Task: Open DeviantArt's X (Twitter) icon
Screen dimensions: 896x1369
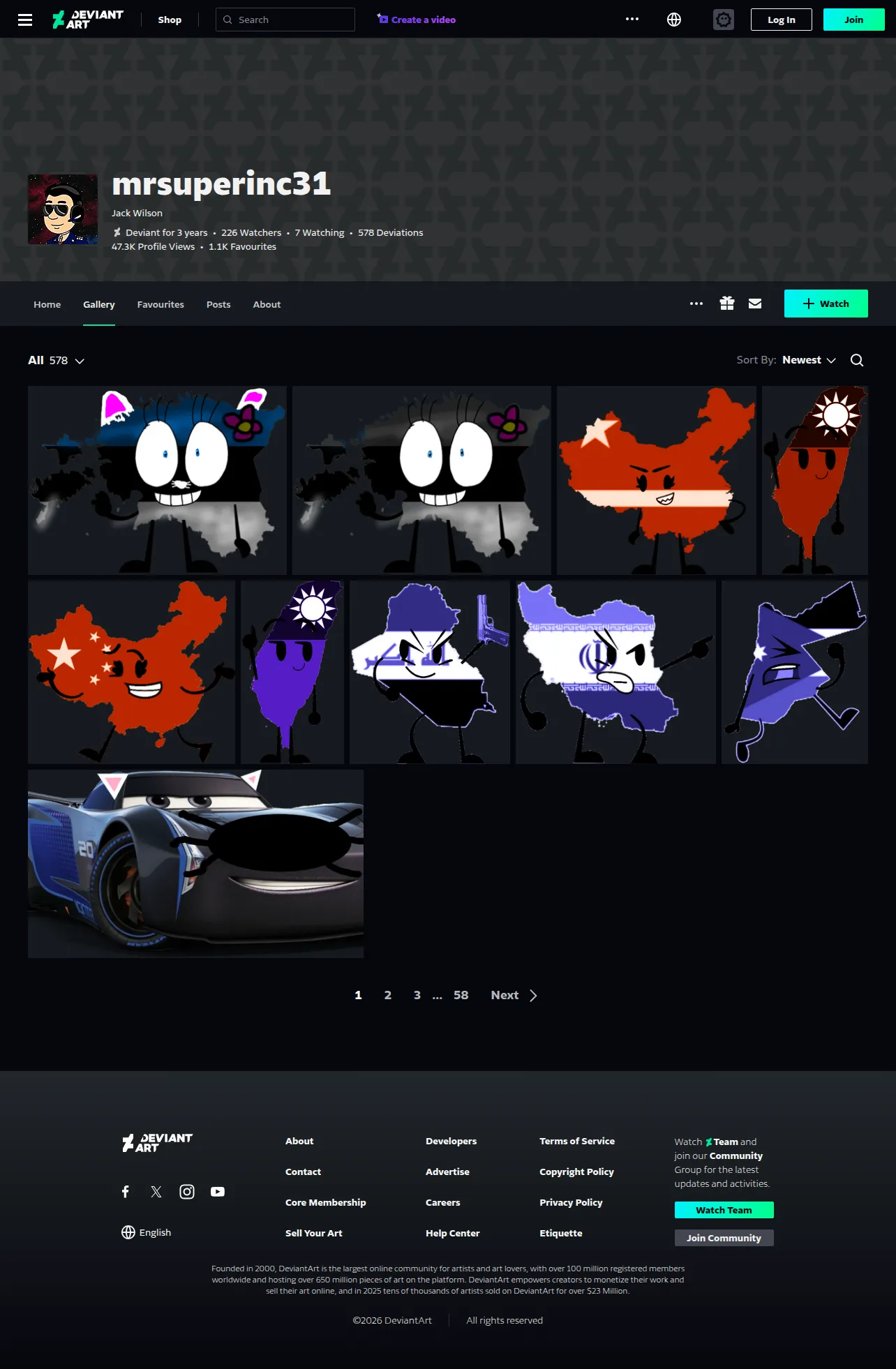Action: (156, 1192)
